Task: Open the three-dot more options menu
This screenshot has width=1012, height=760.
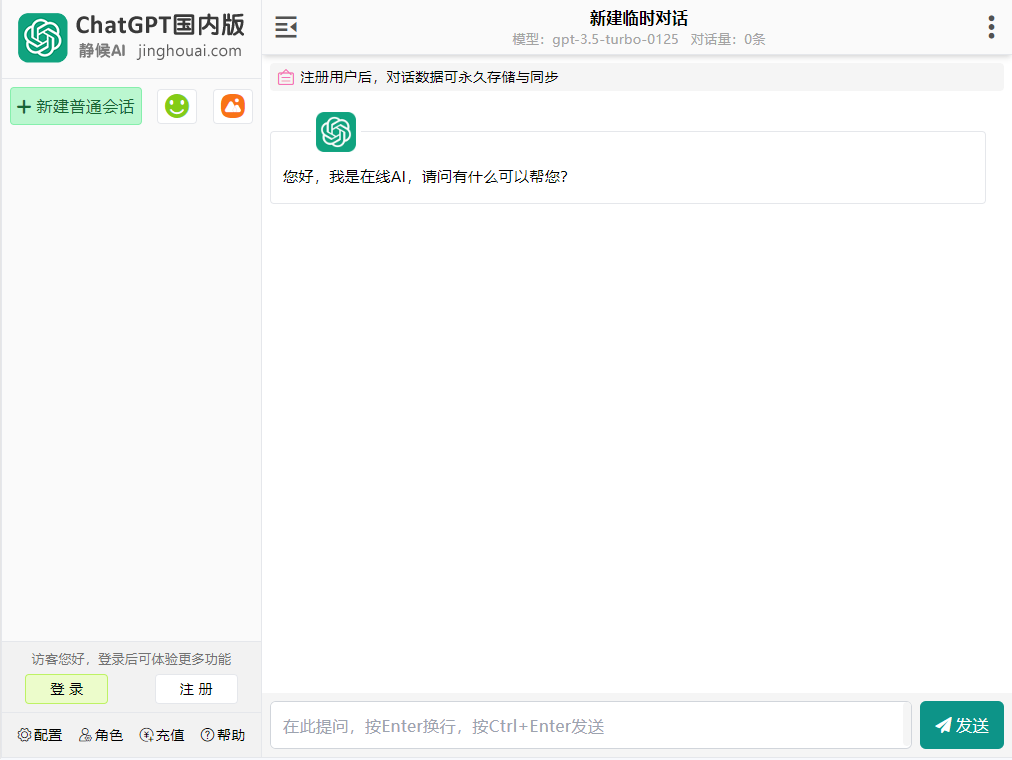Action: (x=991, y=27)
